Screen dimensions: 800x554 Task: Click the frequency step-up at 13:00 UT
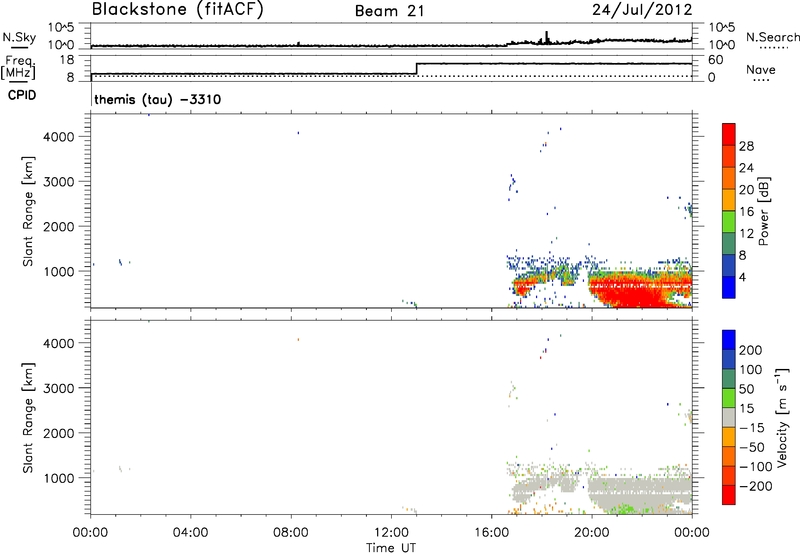(417, 69)
